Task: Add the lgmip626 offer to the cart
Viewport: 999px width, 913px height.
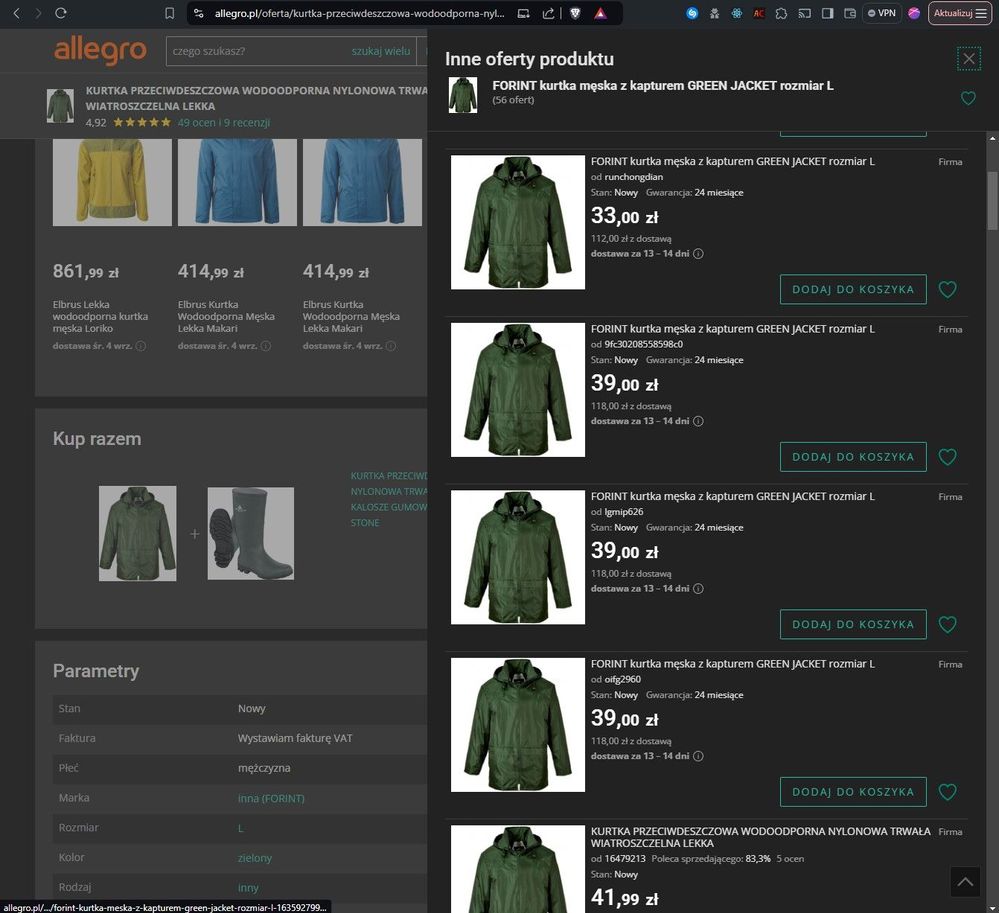Action: (x=853, y=624)
